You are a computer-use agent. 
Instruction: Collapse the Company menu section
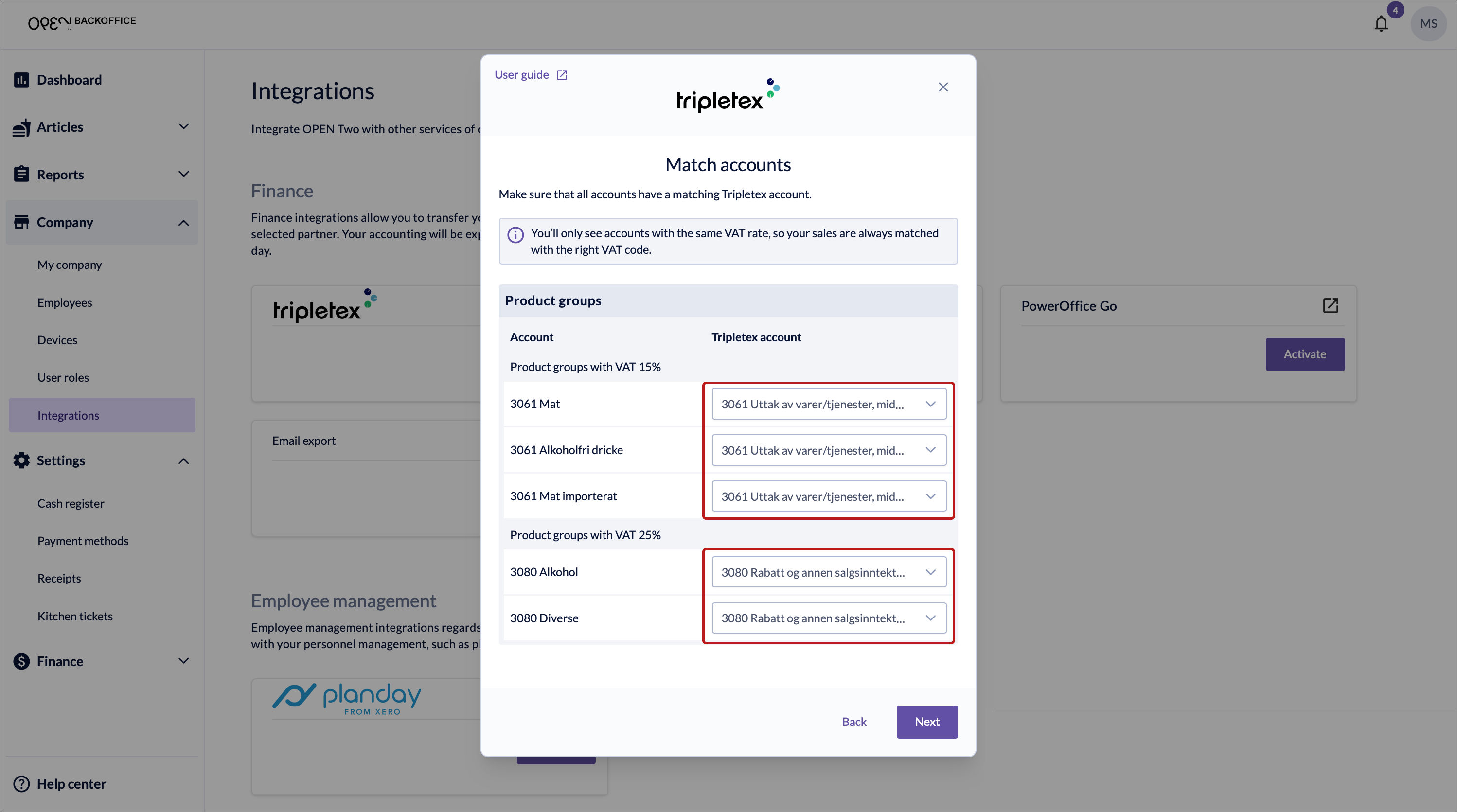[183, 223]
